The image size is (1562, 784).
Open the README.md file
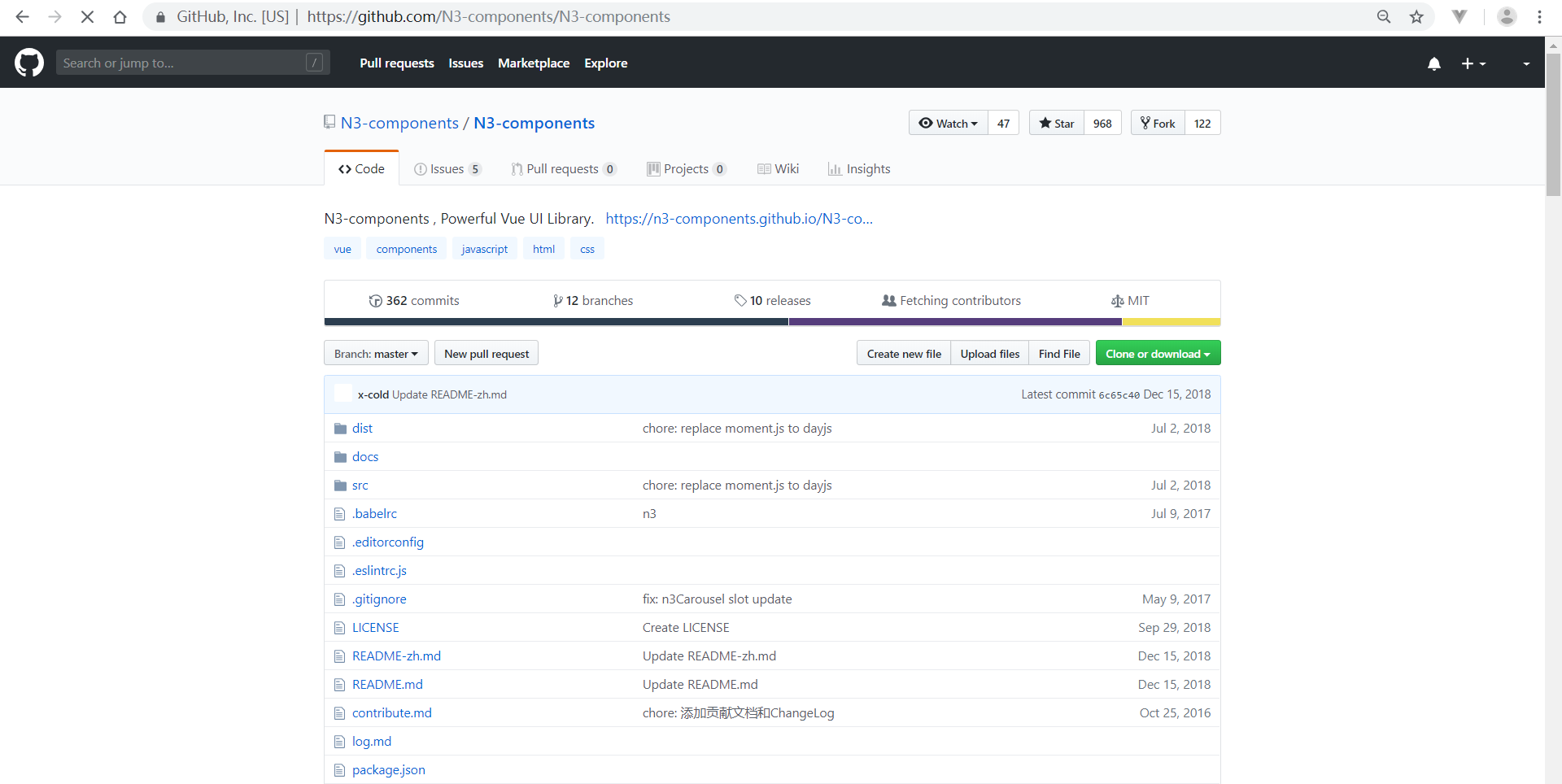[x=387, y=684]
